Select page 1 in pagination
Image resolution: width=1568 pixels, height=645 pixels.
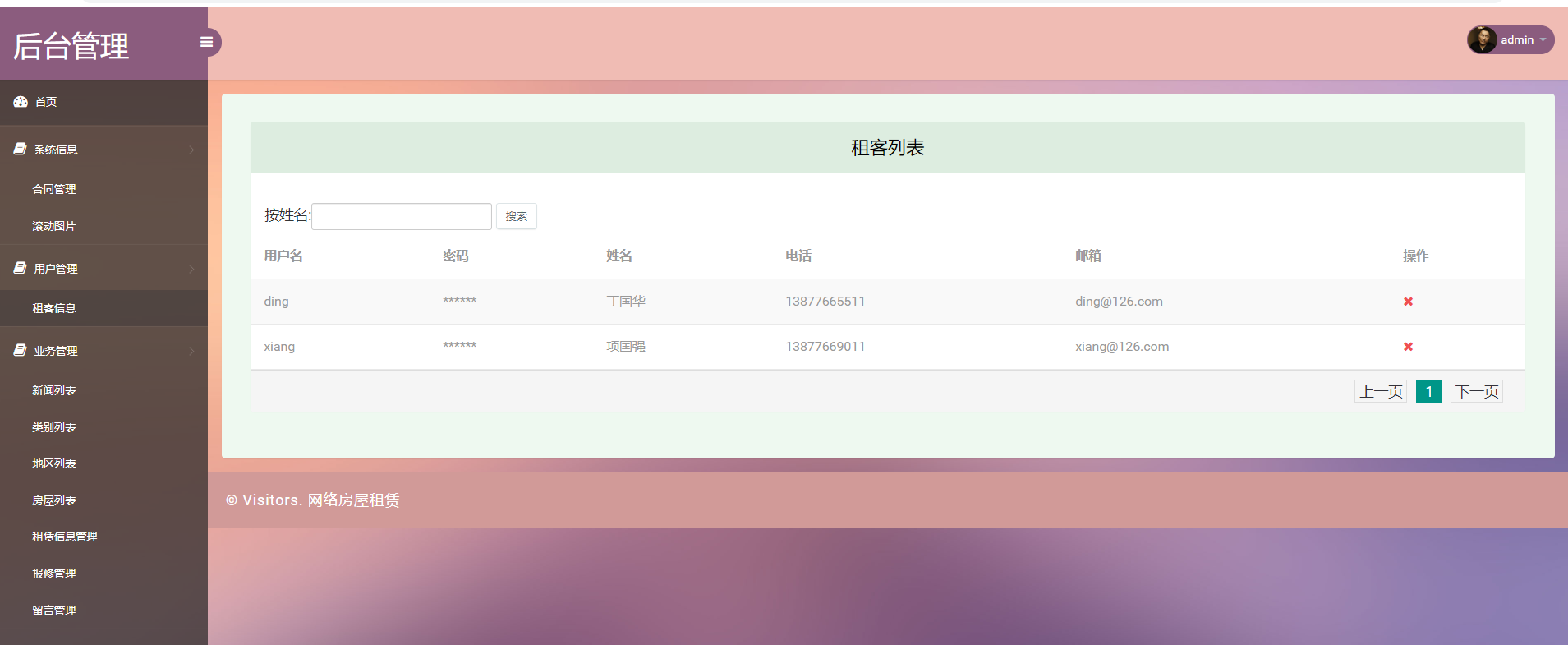click(x=1429, y=392)
